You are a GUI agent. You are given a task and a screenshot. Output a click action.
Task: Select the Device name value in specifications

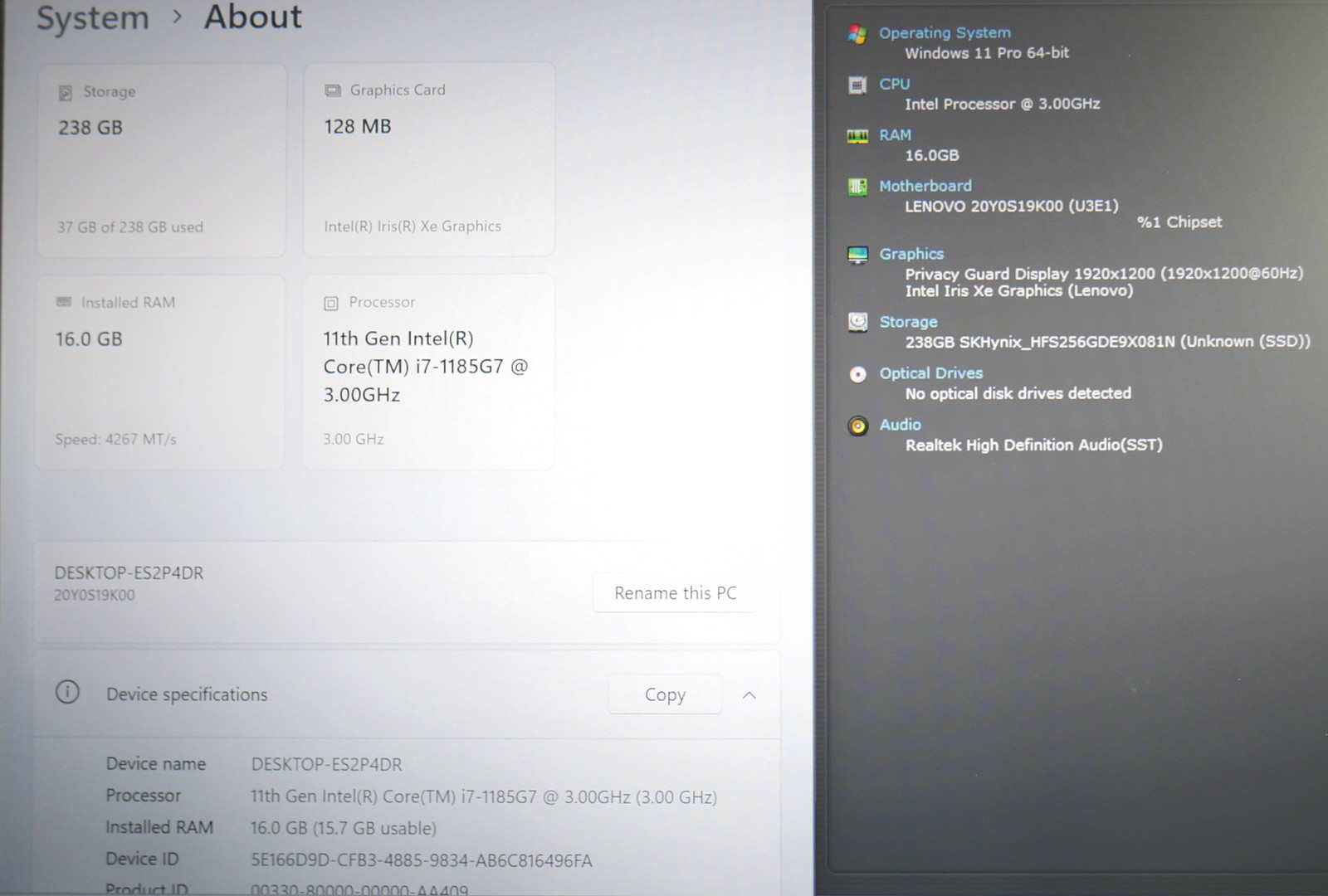tap(326, 764)
